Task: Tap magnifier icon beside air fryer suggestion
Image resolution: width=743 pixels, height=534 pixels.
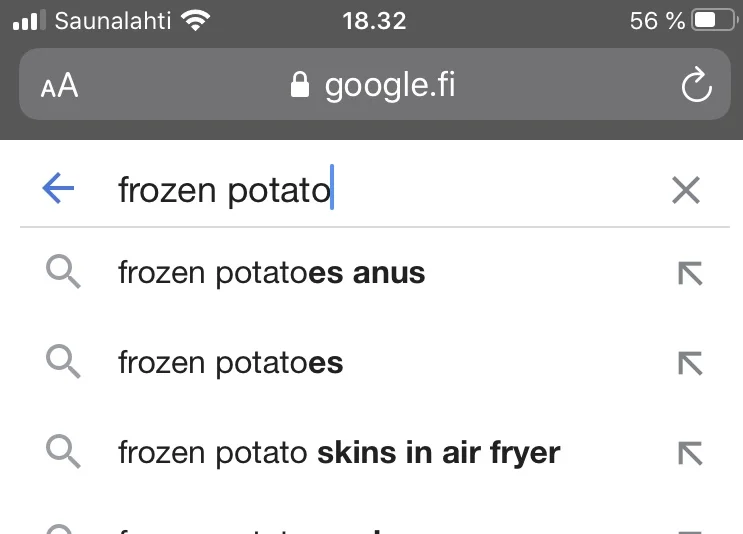Action: click(x=64, y=452)
